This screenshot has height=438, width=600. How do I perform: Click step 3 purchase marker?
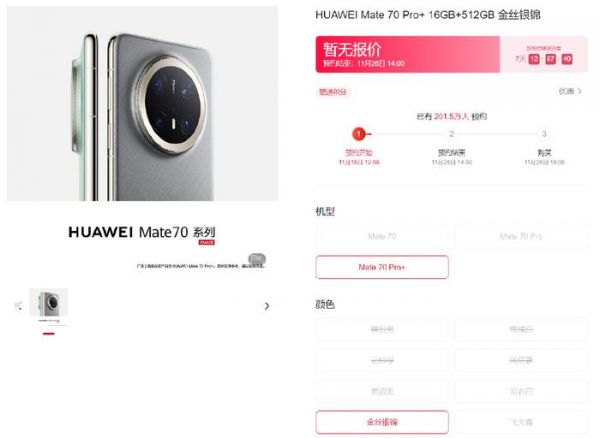coord(544,134)
